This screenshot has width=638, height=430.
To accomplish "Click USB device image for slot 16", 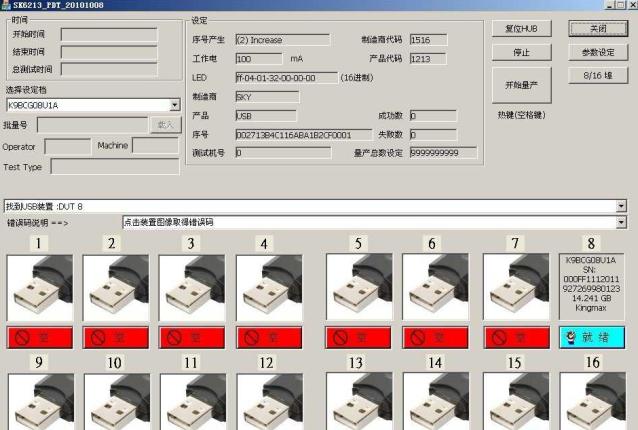I will (x=592, y=402).
